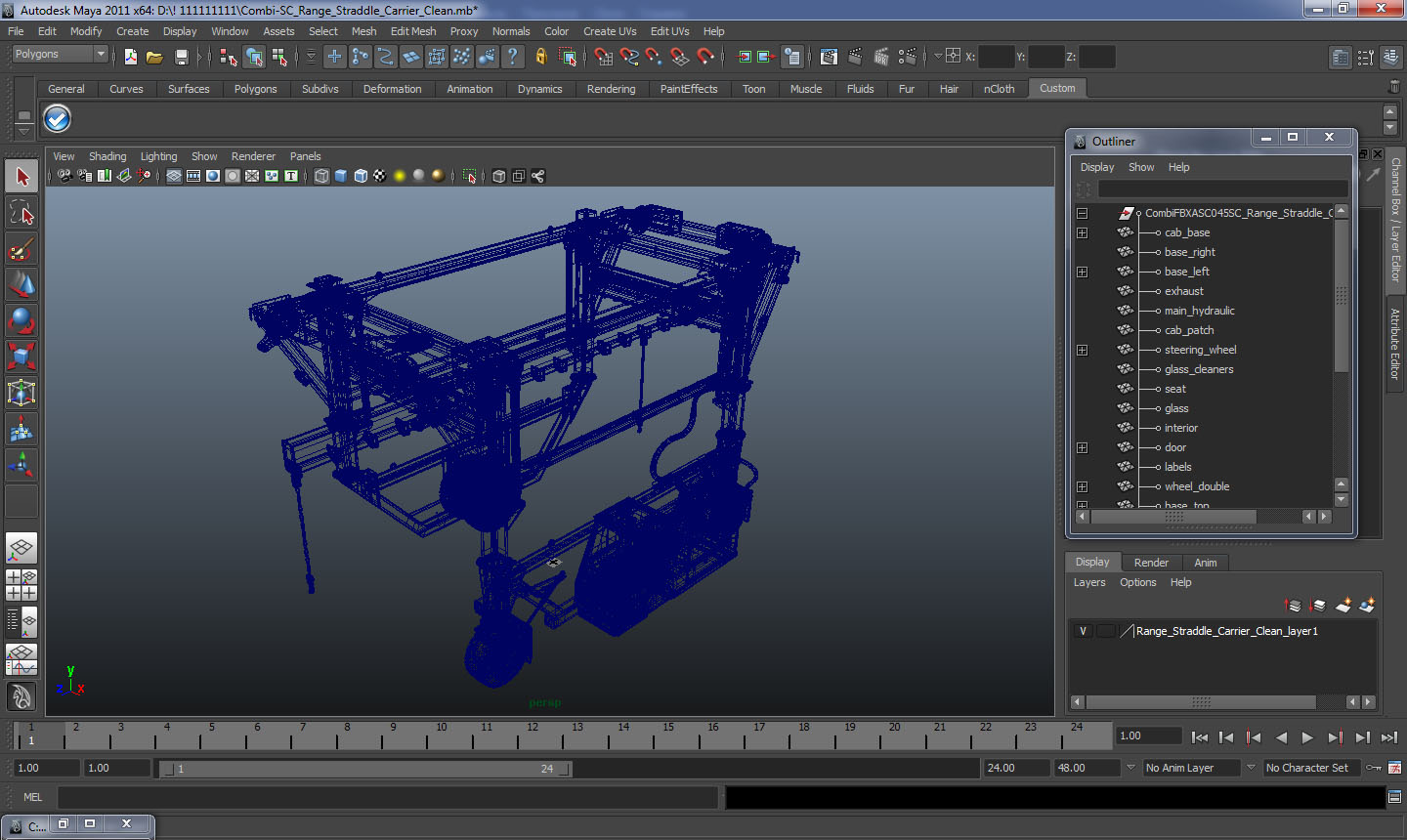This screenshot has width=1407, height=840.
Task: Click the Save scene floppy icon
Action: click(181, 57)
